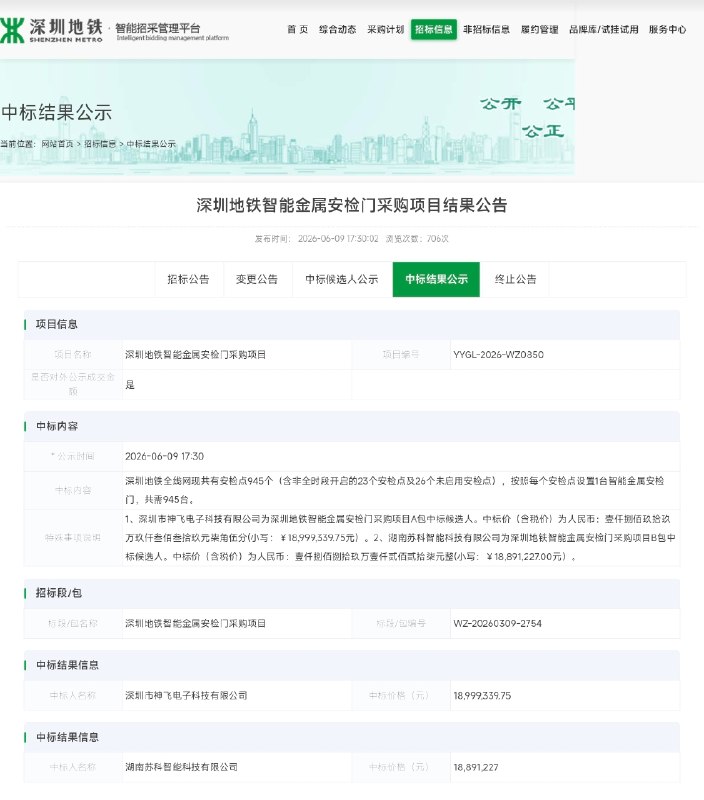Click the bid price 18,999,339.75

pos(482,695)
